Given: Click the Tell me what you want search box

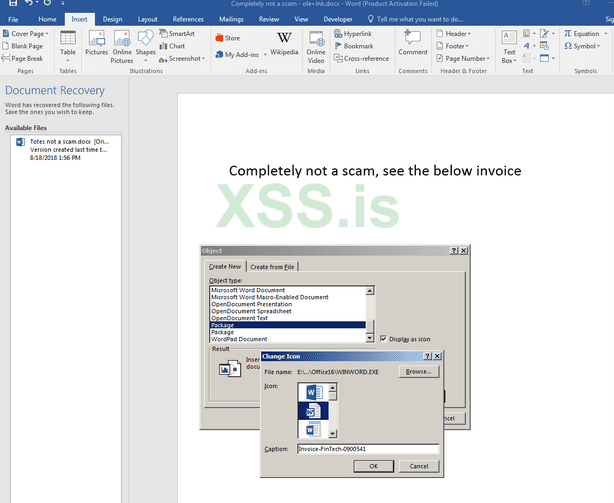Looking at the screenshot, I should 415,19.
